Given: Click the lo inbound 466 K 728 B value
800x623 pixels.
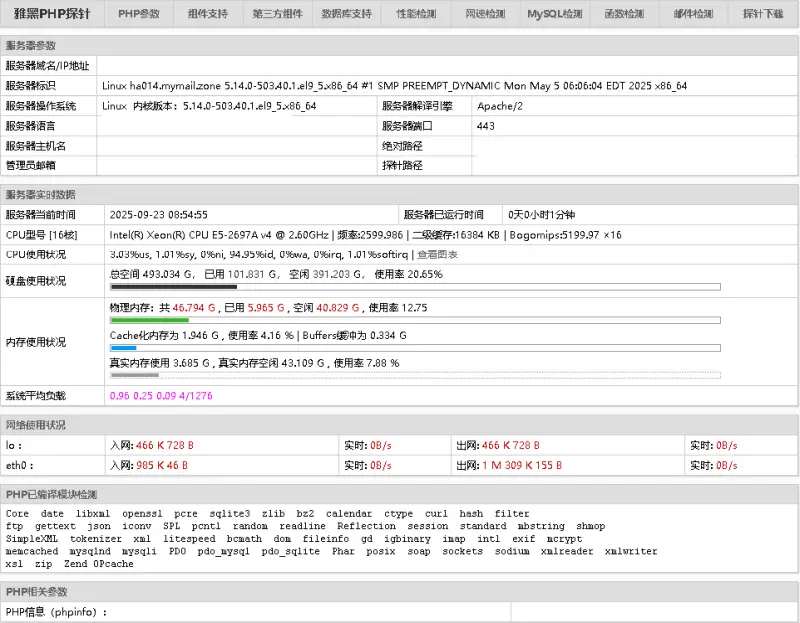Looking at the screenshot, I should [165, 445].
